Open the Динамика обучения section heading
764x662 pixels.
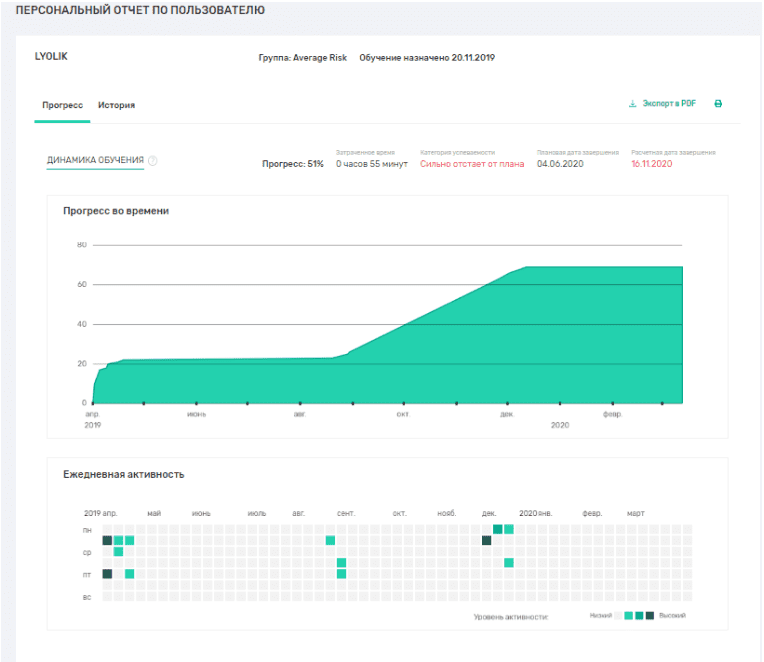pyautogui.click(x=95, y=160)
